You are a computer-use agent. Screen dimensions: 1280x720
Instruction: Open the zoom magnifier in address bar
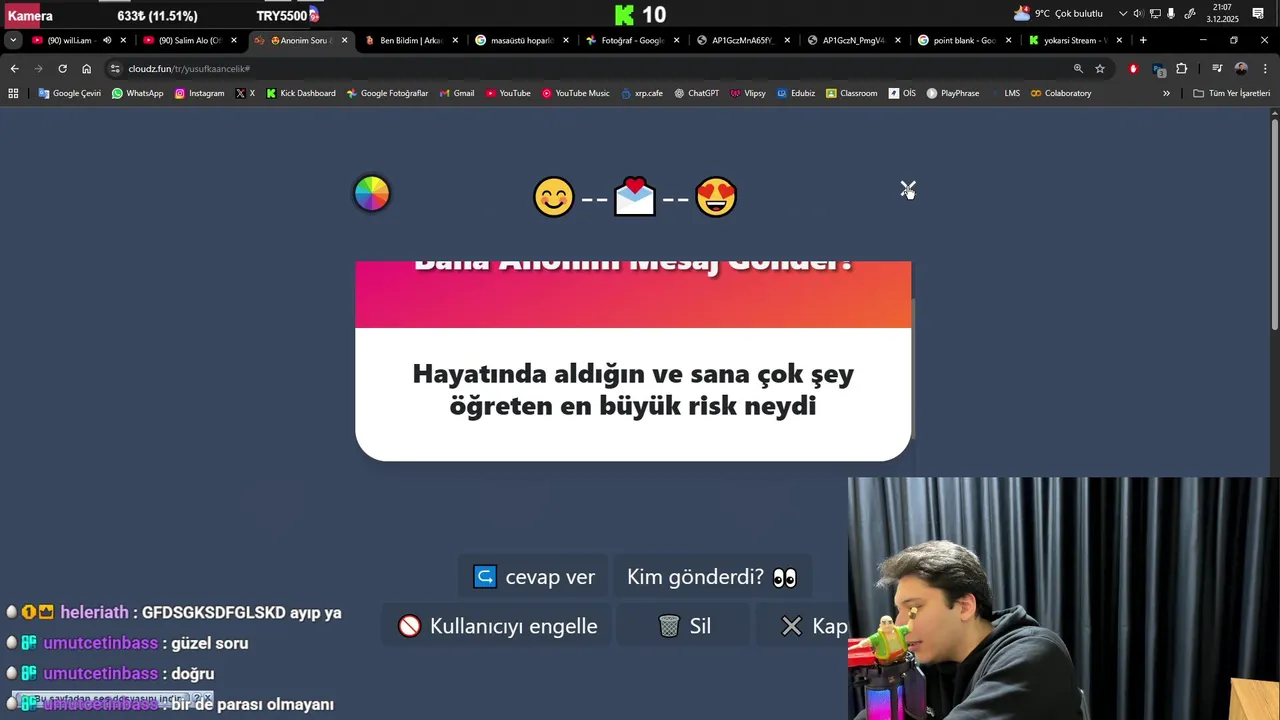1078,69
